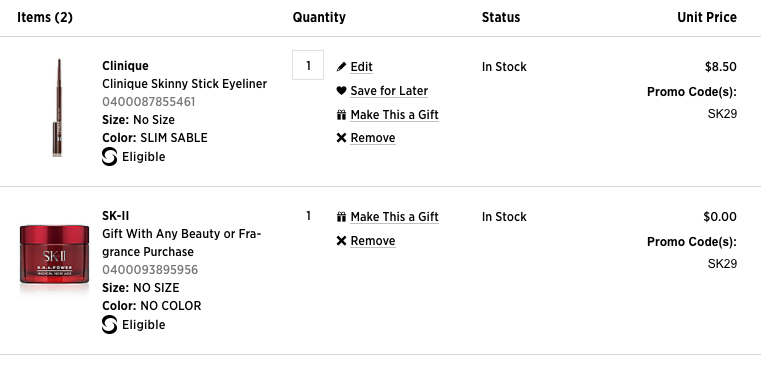Open the Edit link for the eyeliner
The width and height of the screenshot is (761, 371).
tap(362, 67)
